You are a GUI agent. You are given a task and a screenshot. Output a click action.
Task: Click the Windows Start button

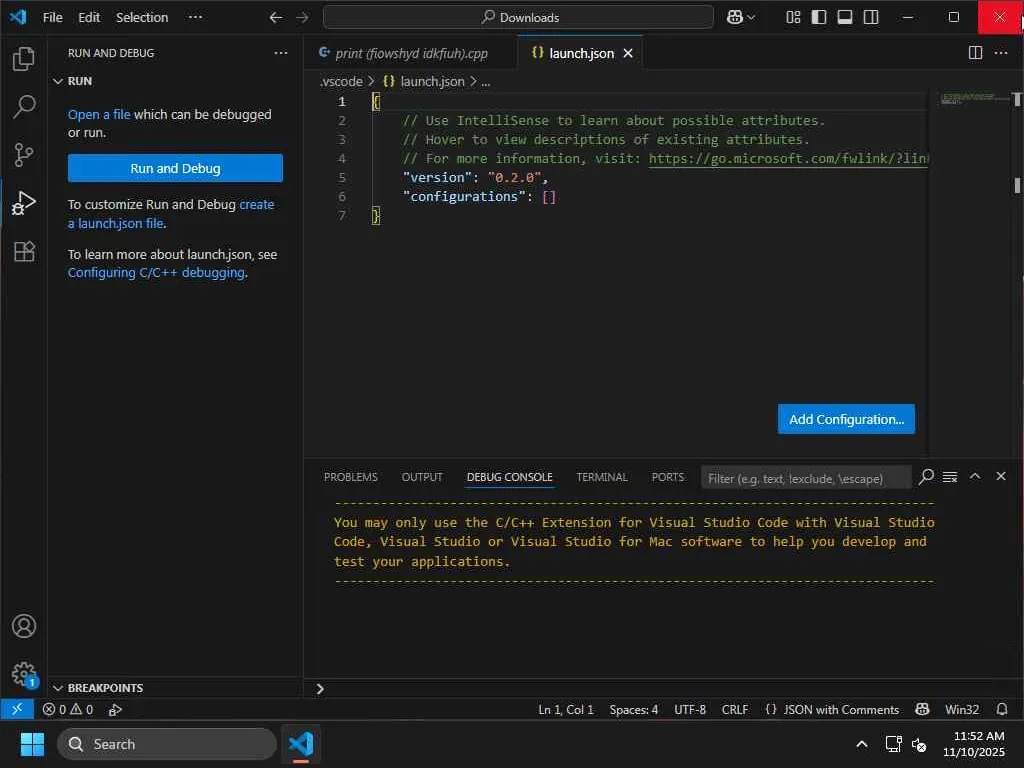pyautogui.click(x=32, y=744)
